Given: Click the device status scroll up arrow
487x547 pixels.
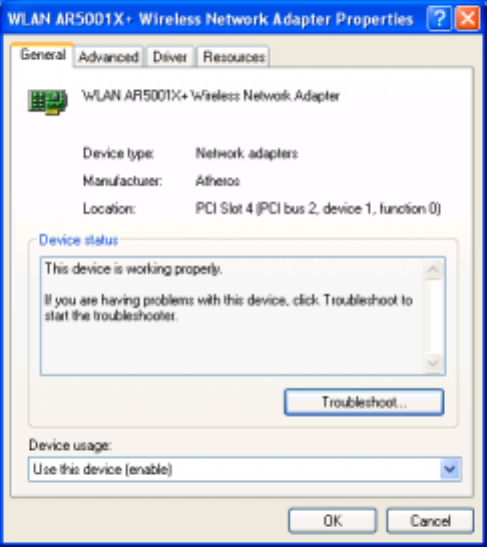Looking at the screenshot, I should tap(434, 269).
